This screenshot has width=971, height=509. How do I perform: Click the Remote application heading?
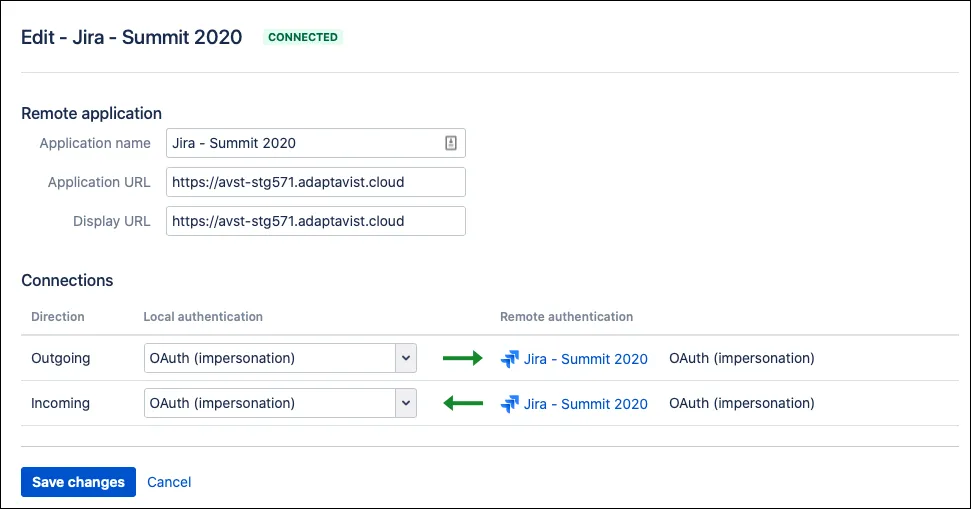[x=92, y=113]
